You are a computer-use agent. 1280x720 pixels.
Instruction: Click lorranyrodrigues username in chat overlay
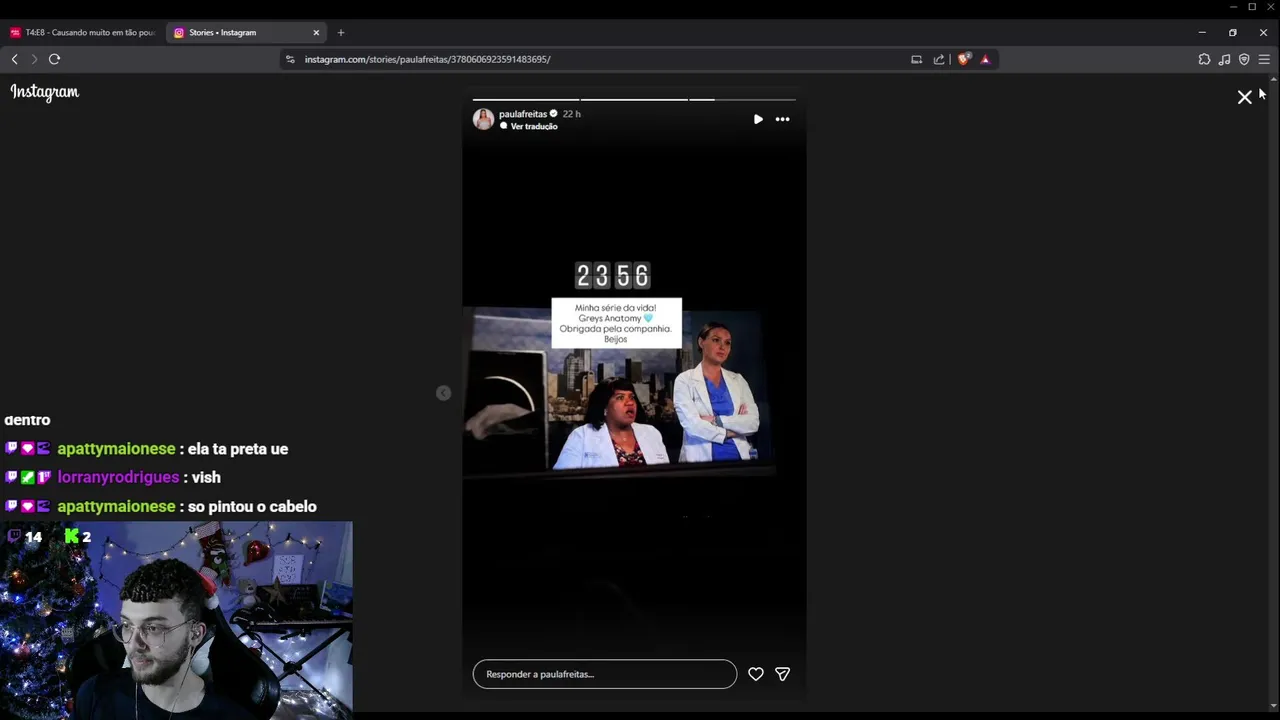[118, 478]
